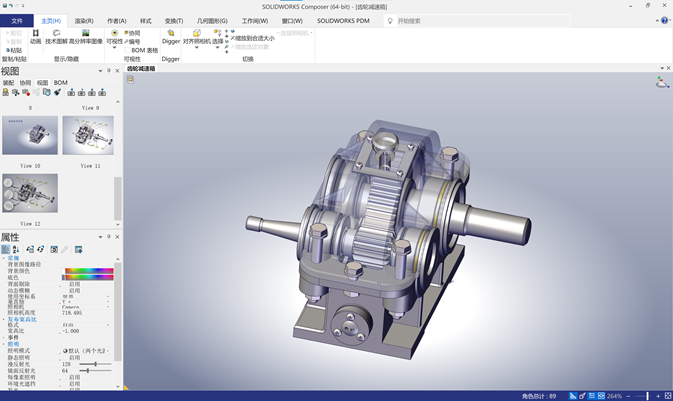Click the 背景颜色 rainbow color swatch
The image size is (673, 401).
tap(88, 270)
